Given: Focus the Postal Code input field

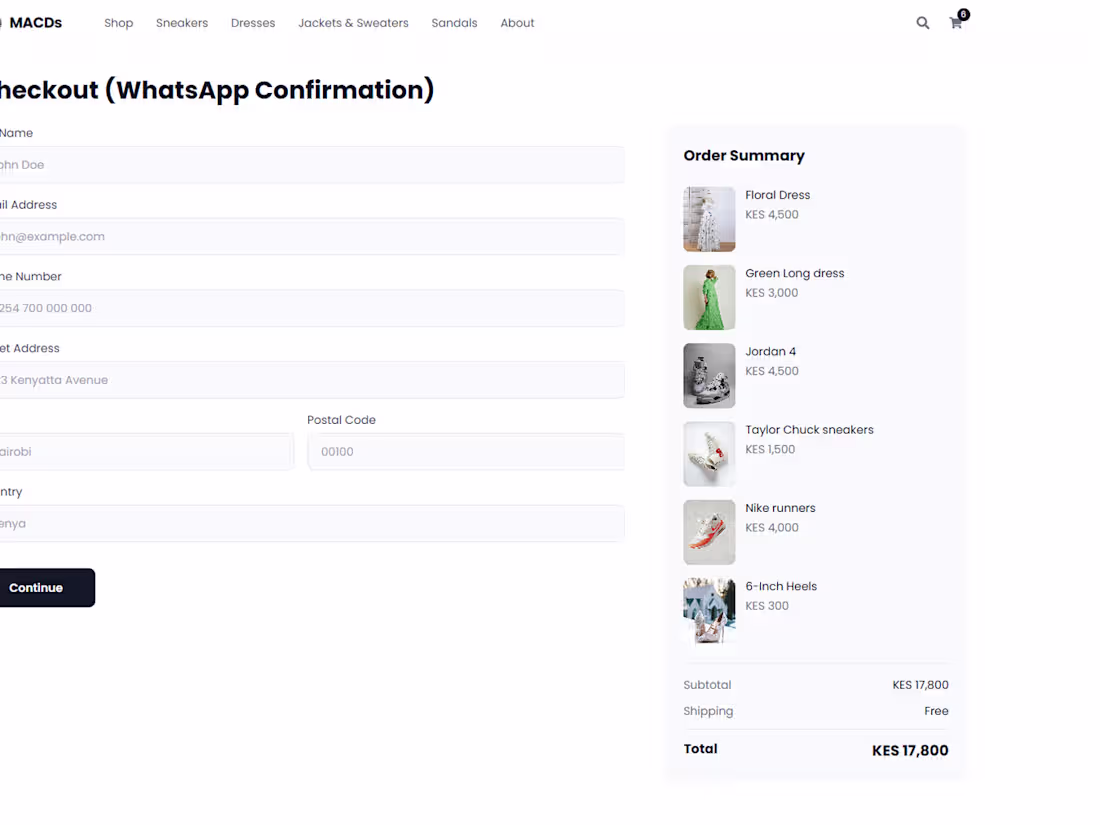Looking at the screenshot, I should coord(465,451).
